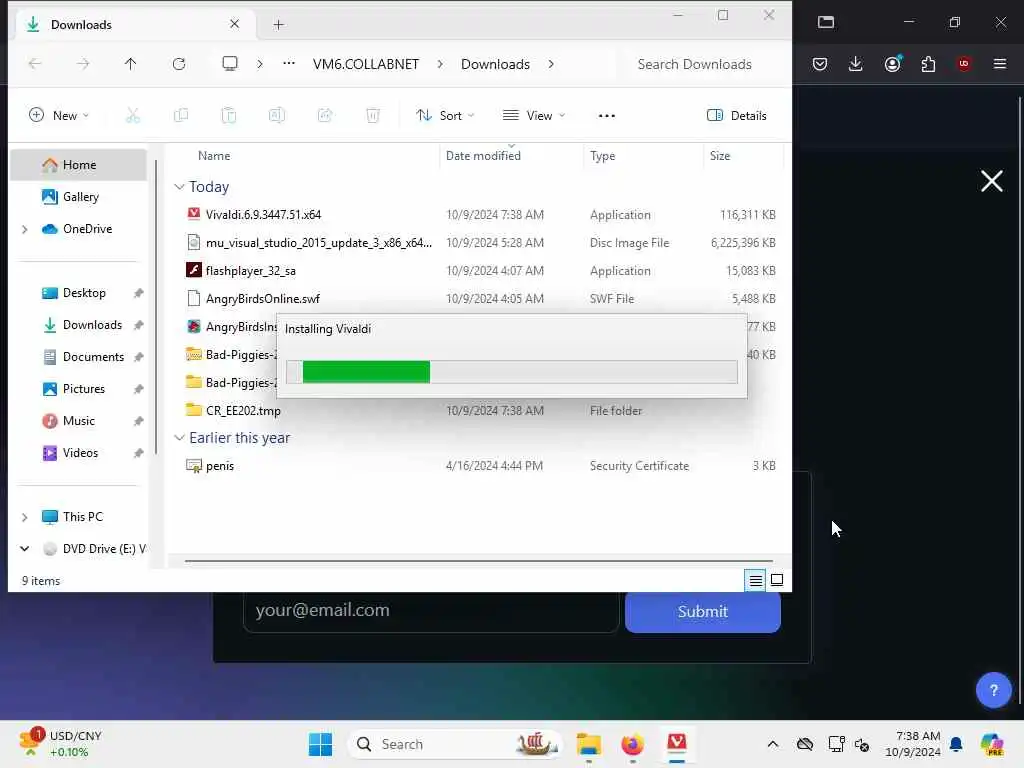Click the Pocket icon in Firefox toolbar
The image size is (1024, 768).
coord(820,63)
